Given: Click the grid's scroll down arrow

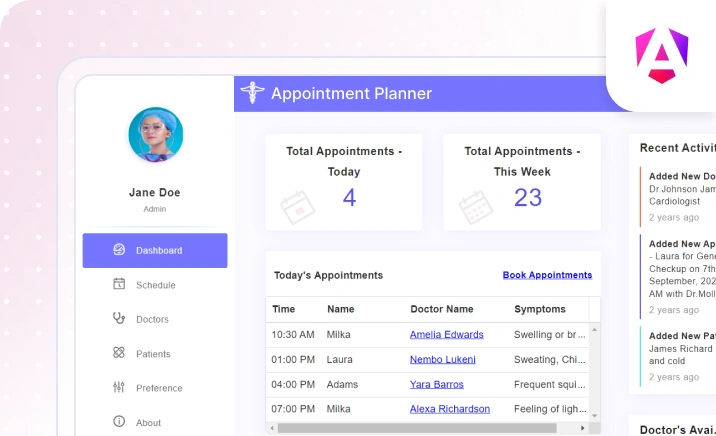Looking at the screenshot, I should 595,415.
